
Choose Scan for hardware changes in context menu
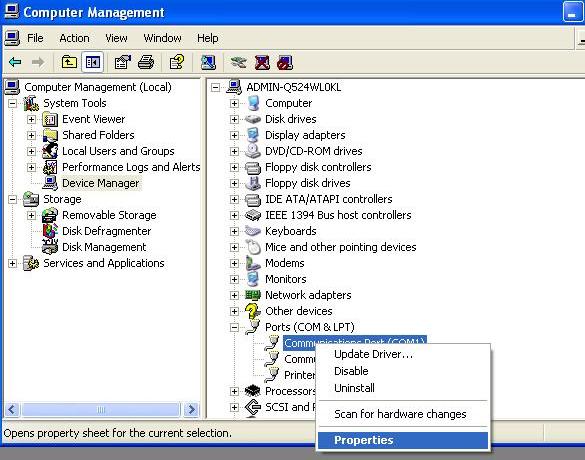pos(403,414)
